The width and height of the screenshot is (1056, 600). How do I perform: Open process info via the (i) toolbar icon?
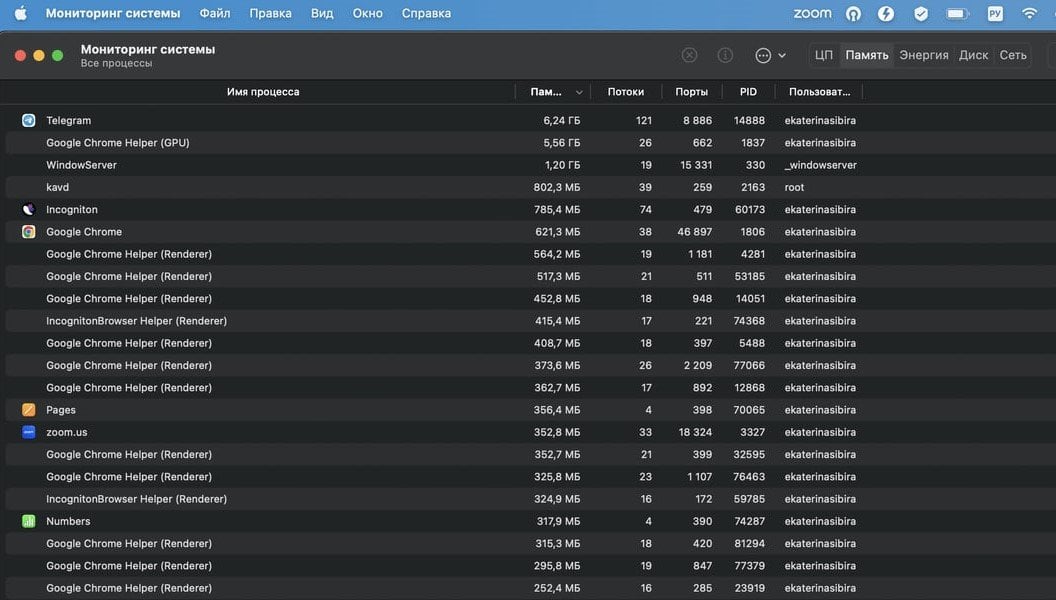[726, 56]
